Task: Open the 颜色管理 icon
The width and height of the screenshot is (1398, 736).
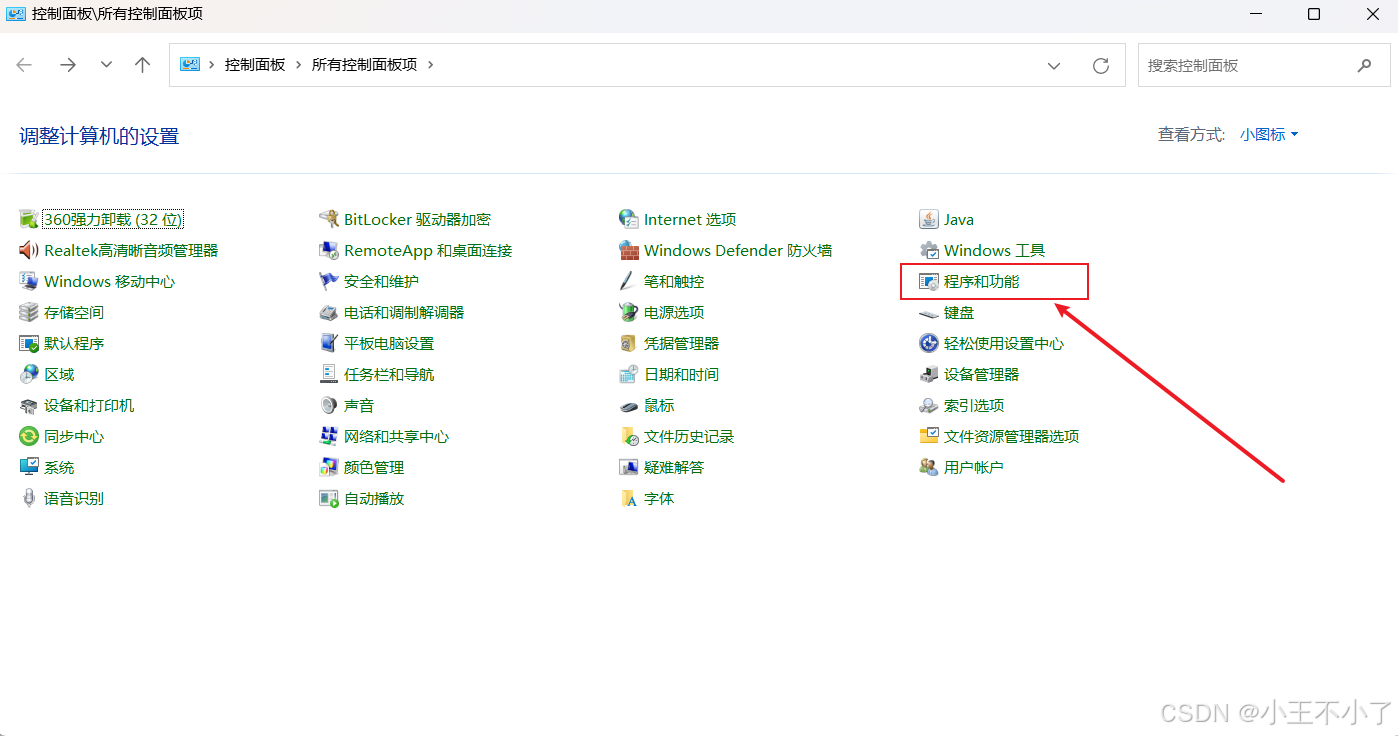Action: [329, 467]
